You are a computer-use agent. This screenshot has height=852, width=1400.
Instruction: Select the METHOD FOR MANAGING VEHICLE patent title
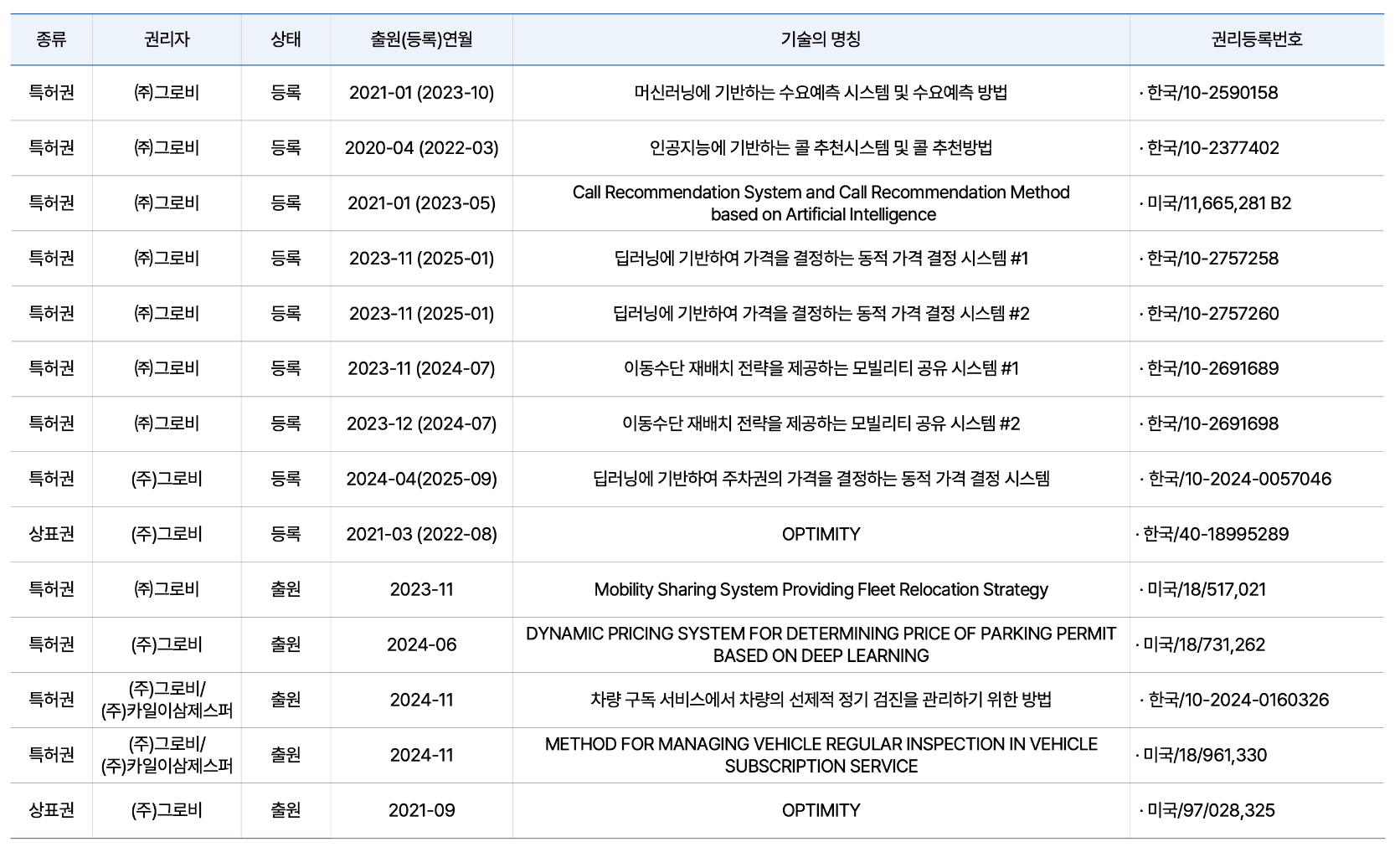(x=821, y=755)
